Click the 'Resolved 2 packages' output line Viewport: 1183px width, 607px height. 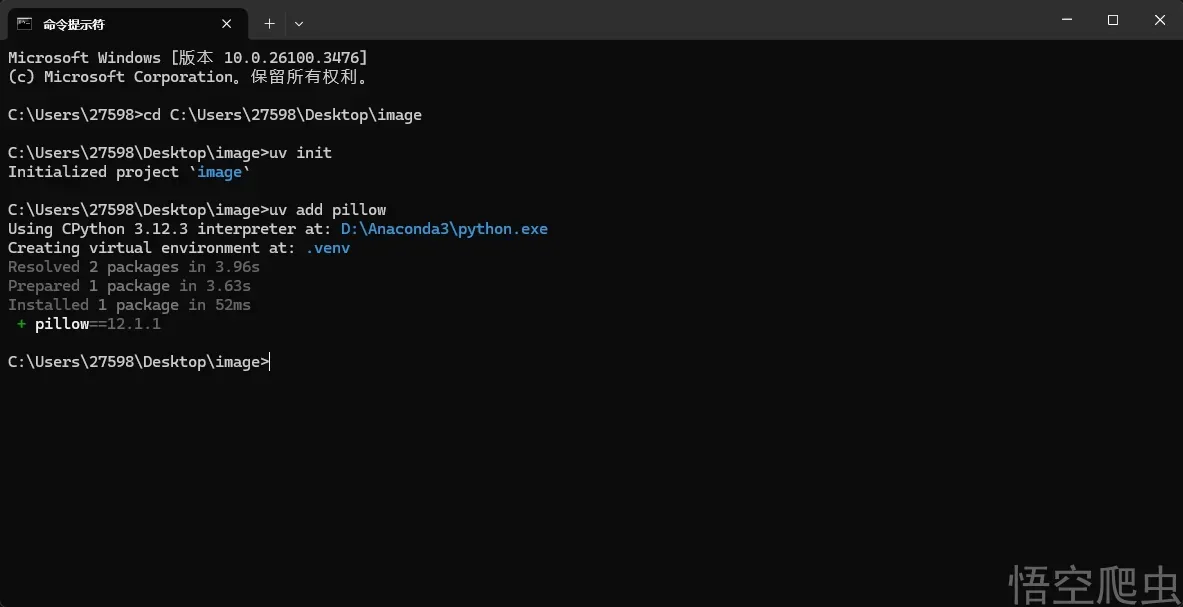[133, 267]
